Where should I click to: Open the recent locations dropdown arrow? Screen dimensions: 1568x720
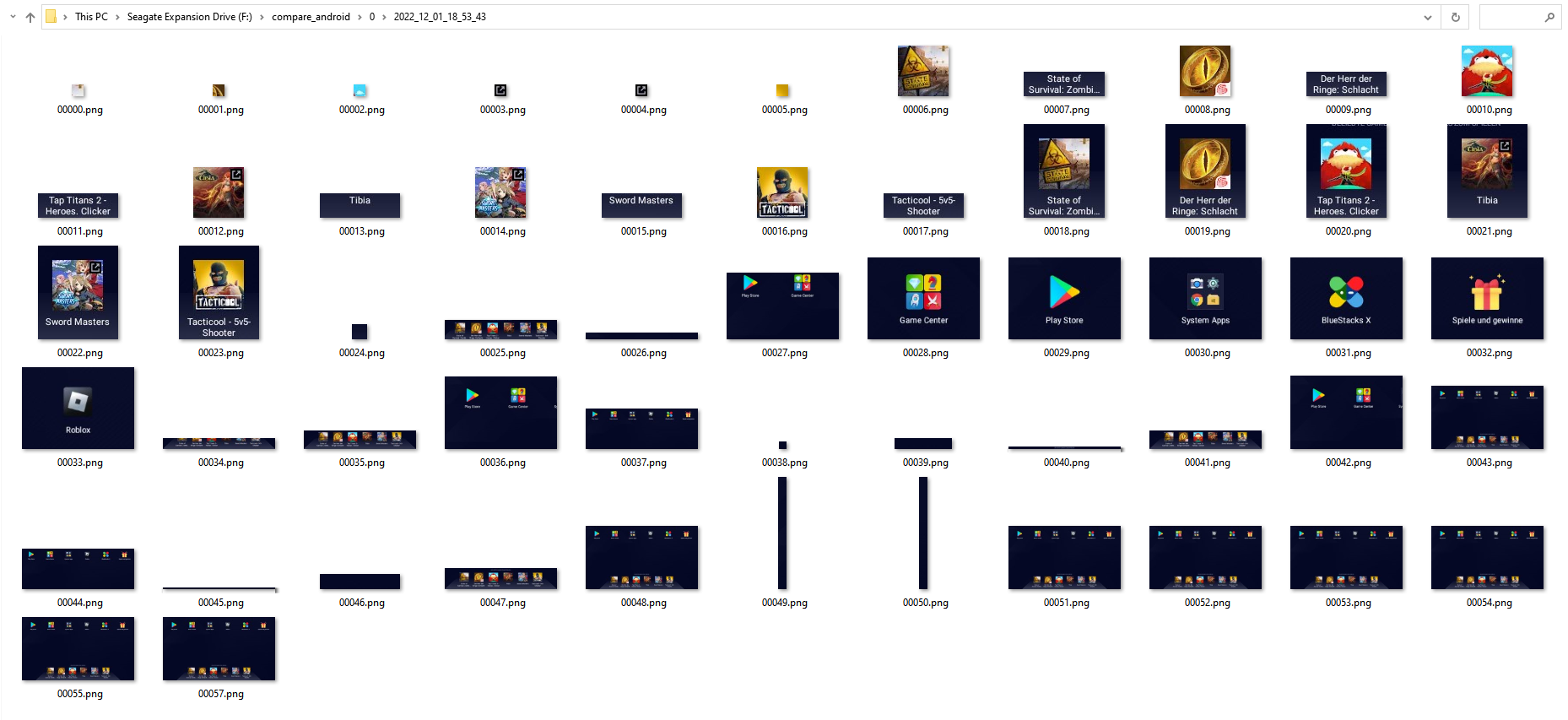13,17
